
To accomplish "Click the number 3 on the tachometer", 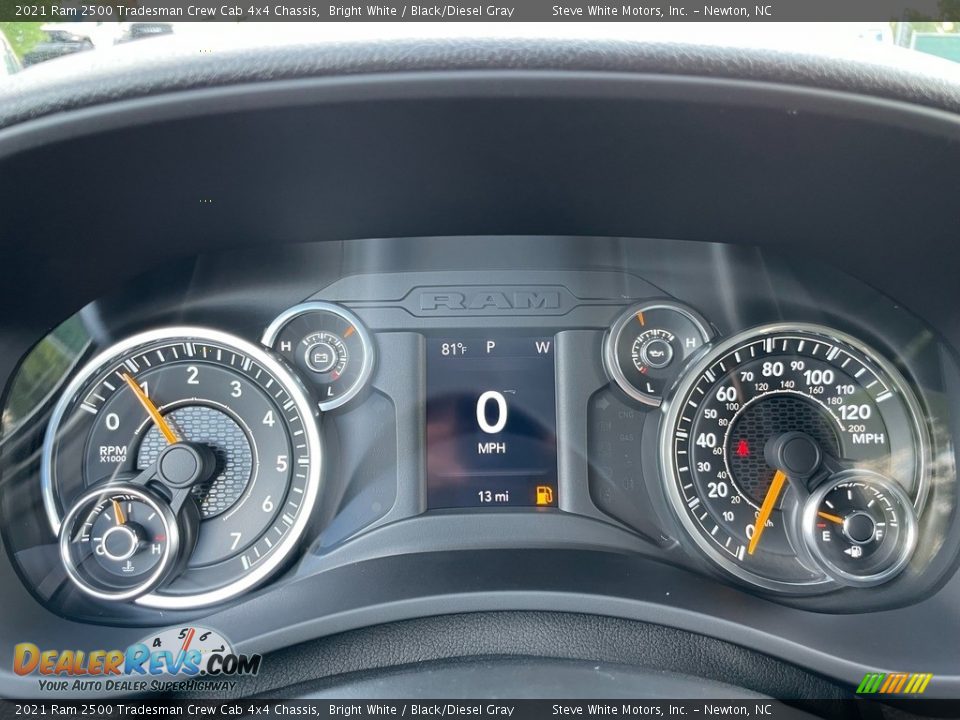I will (x=236, y=389).
